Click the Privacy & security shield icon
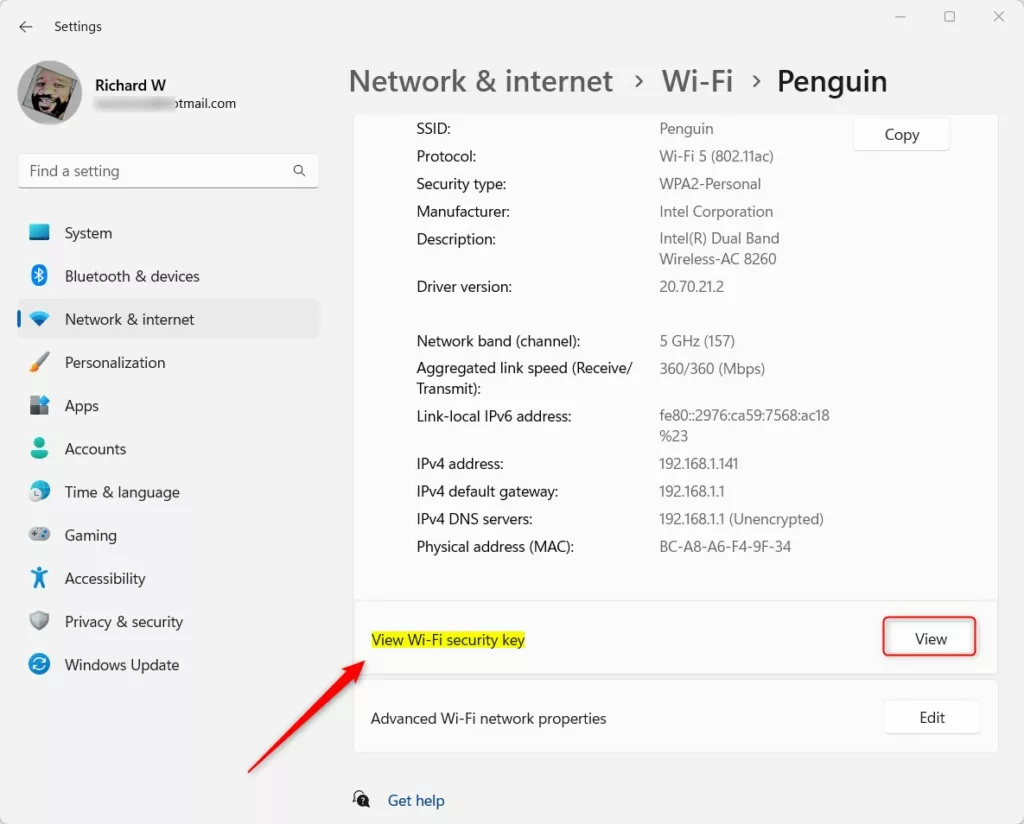Viewport: 1024px width, 824px height. [39, 622]
